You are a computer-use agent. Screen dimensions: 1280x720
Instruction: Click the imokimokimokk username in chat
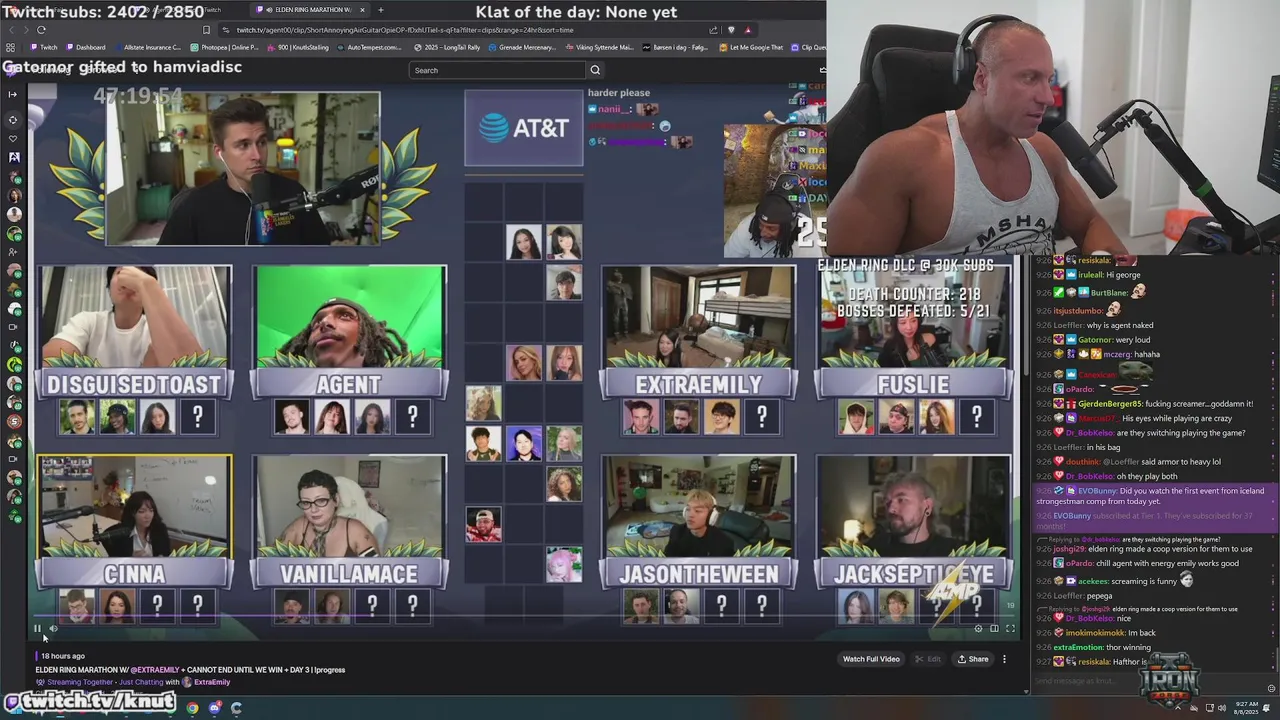[x=1096, y=633]
